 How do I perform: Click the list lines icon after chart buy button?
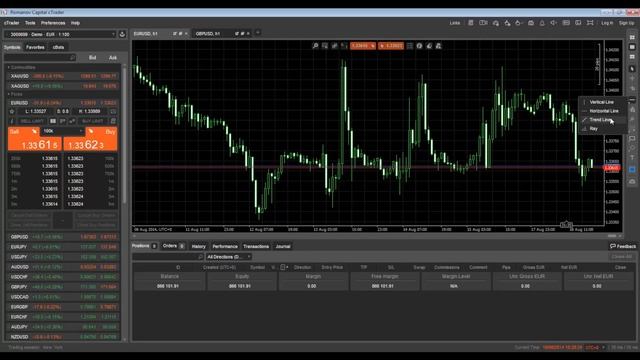[410, 46]
